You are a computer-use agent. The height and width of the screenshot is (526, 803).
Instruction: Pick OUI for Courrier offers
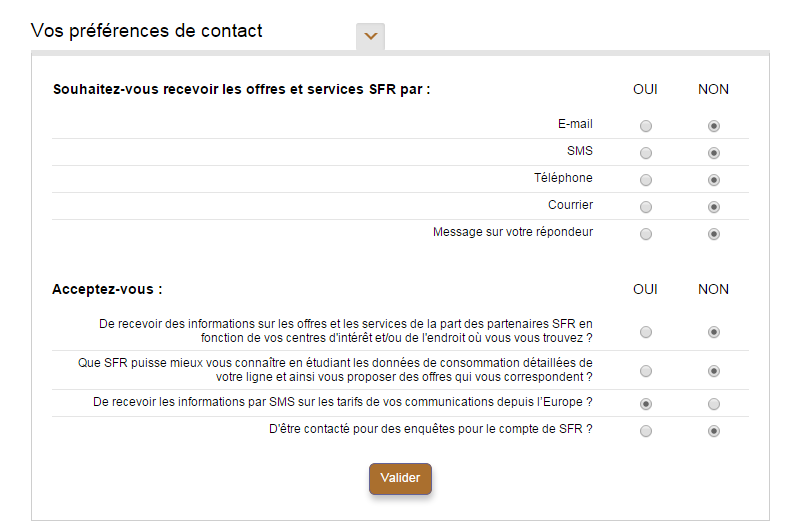click(646, 207)
